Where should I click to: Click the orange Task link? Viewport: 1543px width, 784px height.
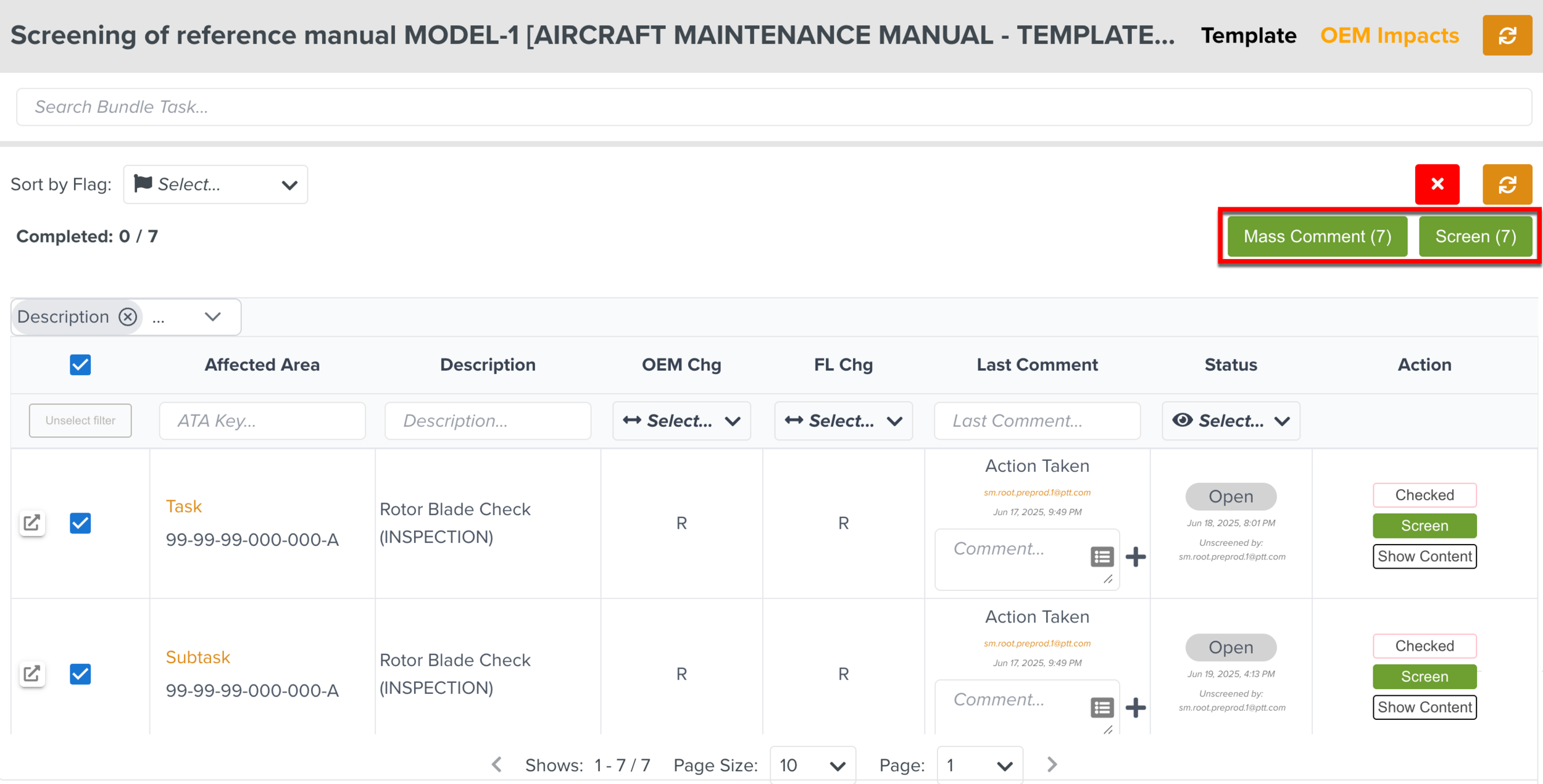click(x=184, y=506)
